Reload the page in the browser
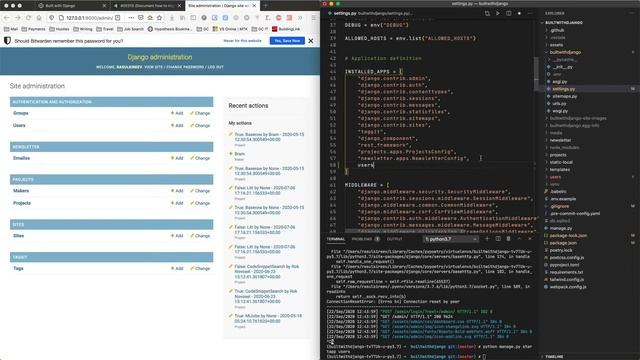The image size is (640, 360). click(28, 18)
